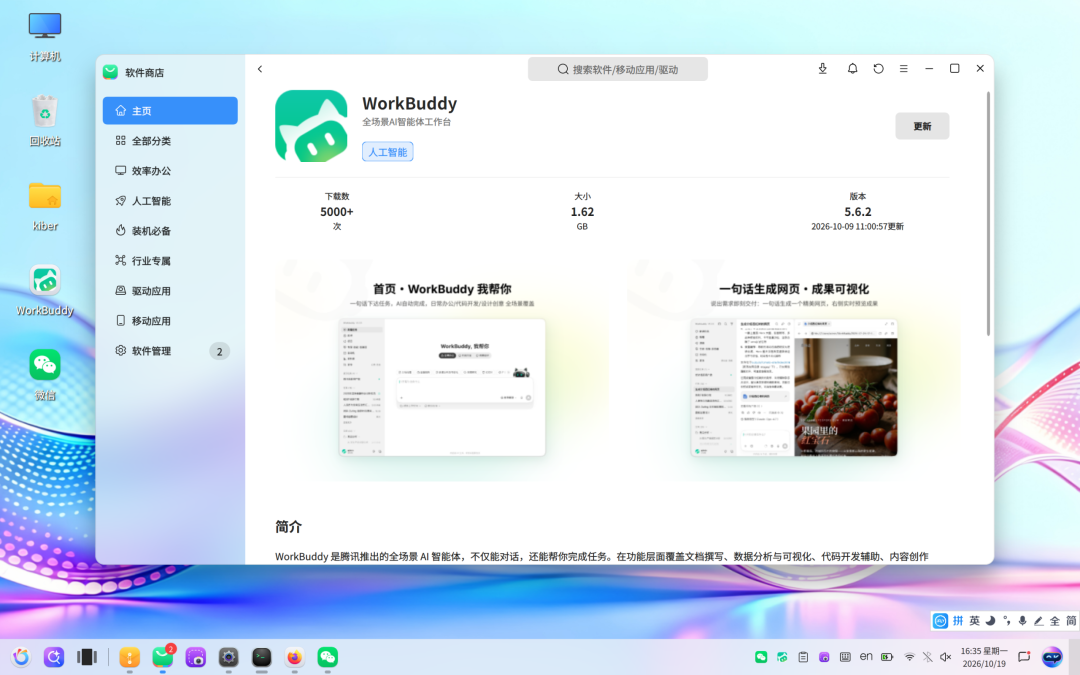Open the clipboard icon in the system tray
This screenshot has height=675, width=1080.
click(x=803, y=657)
